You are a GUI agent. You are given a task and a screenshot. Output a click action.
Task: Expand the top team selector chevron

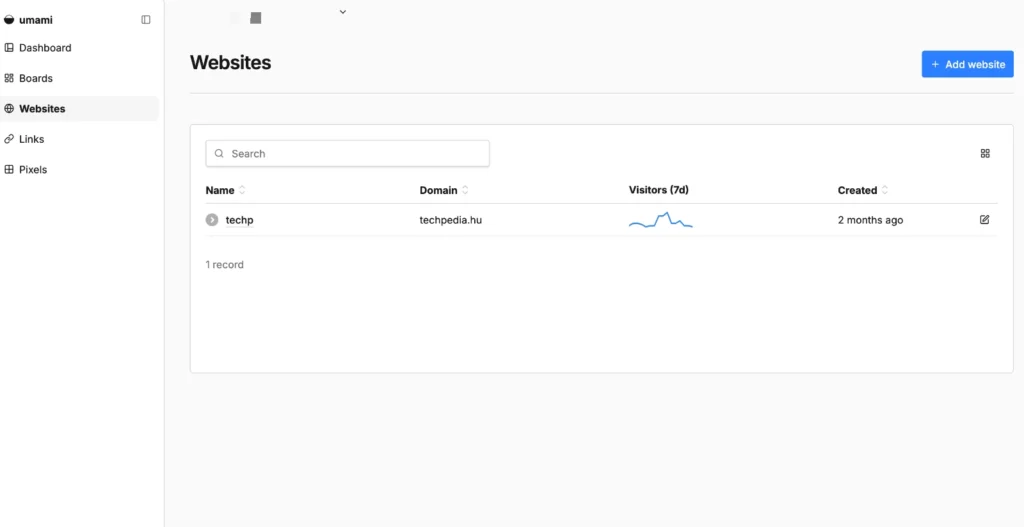(x=343, y=12)
